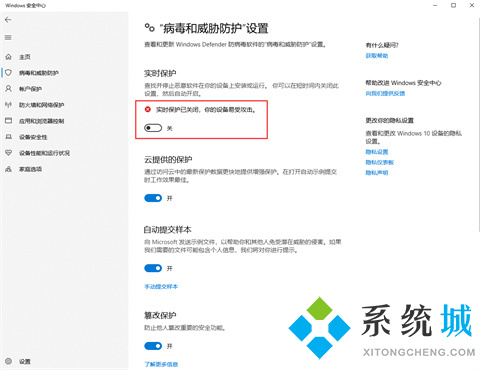Click the 帮助改进 Windows 安全中心 text
The image size is (480, 370).
tap(403, 83)
